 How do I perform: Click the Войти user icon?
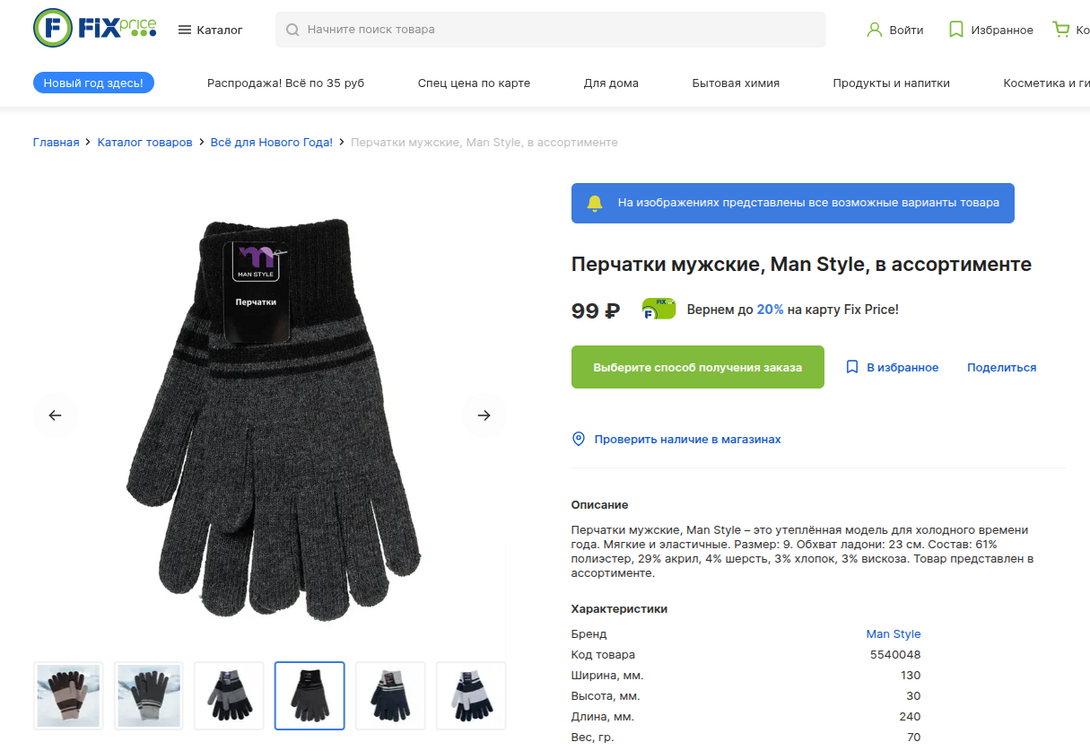point(875,30)
